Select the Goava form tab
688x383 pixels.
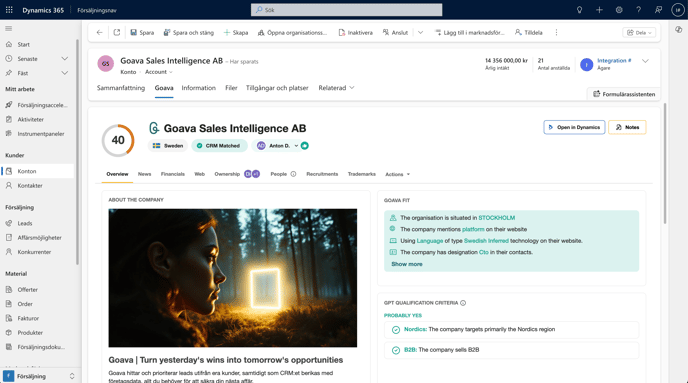[164, 88]
